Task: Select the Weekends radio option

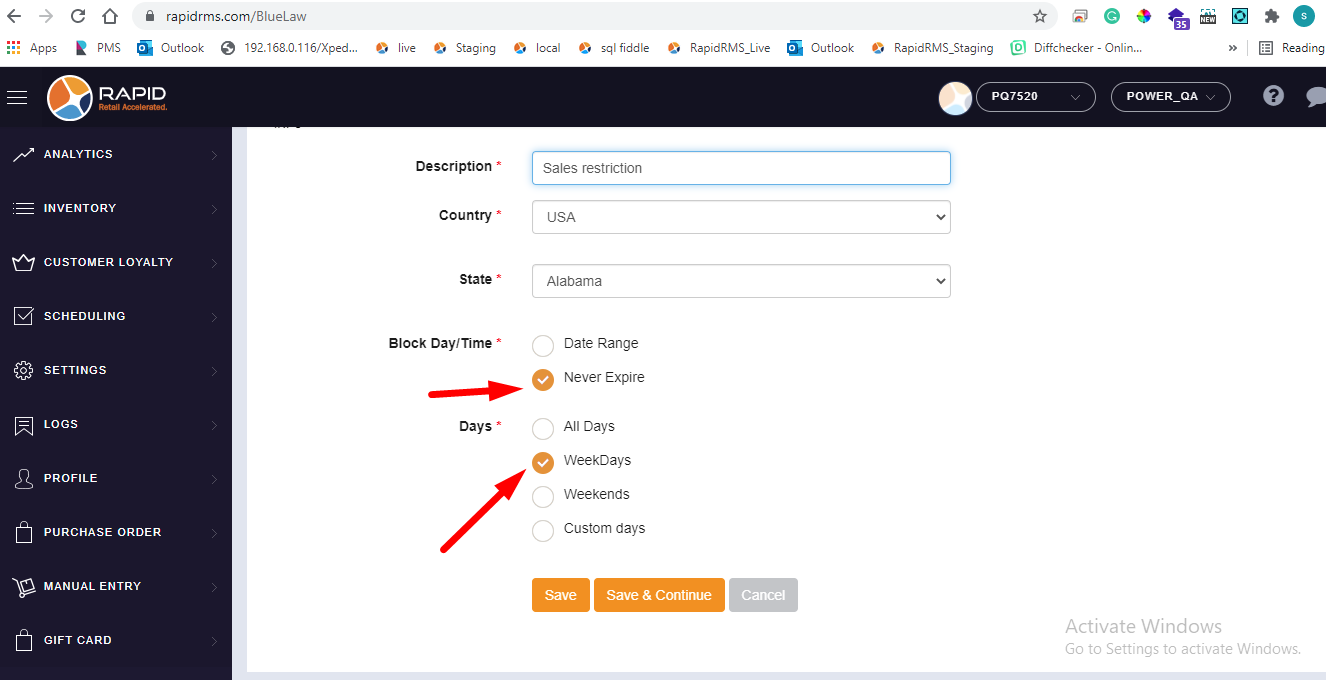Action: [x=543, y=497]
